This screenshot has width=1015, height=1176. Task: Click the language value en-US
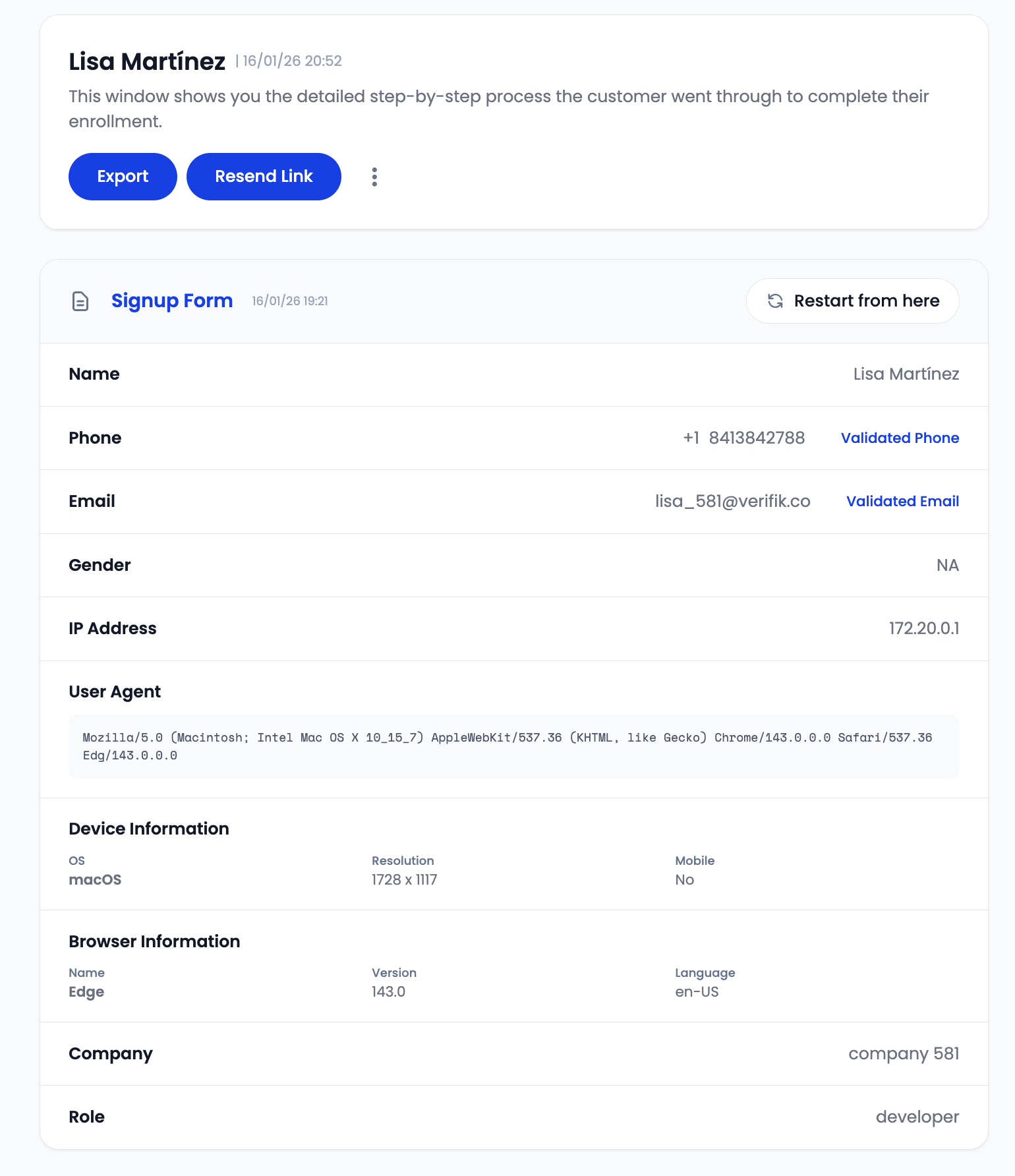[x=697, y=992]
